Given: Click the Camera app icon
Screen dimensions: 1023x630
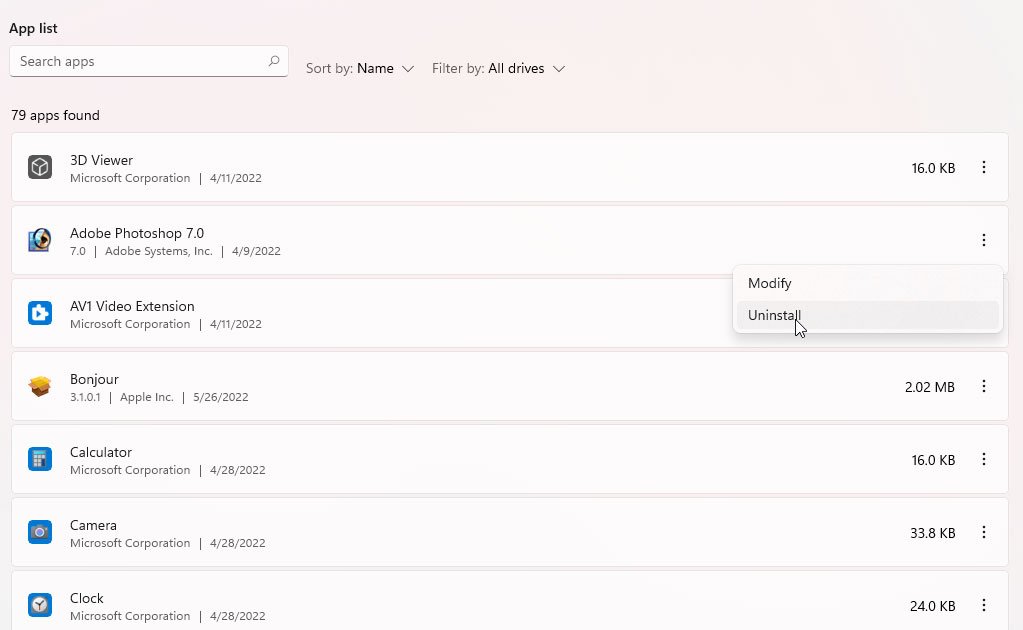Looking at the screenshot, I should [x=40, y=533].
